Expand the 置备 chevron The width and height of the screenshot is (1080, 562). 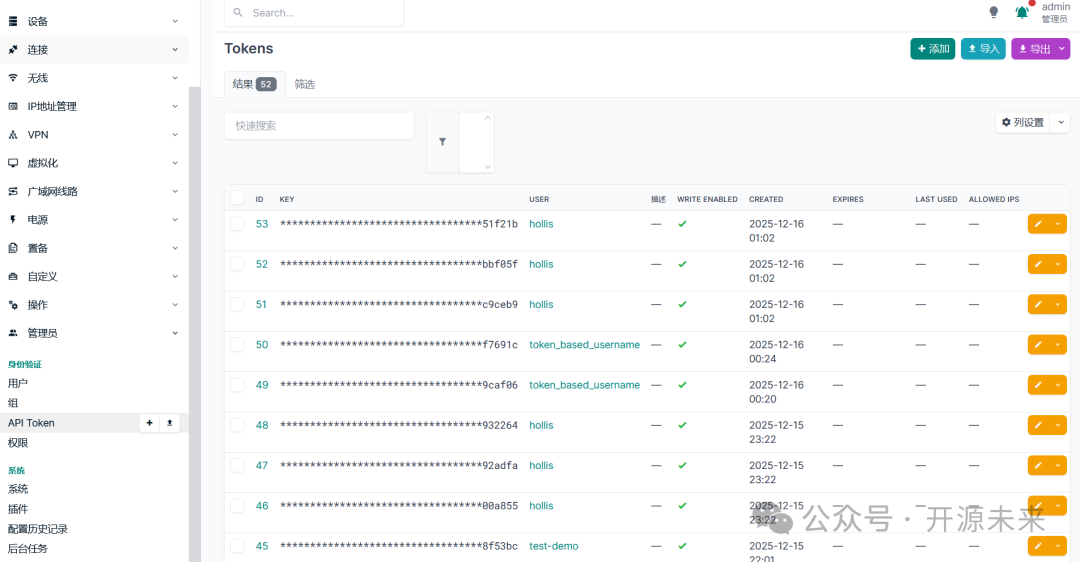coord(175,248)
